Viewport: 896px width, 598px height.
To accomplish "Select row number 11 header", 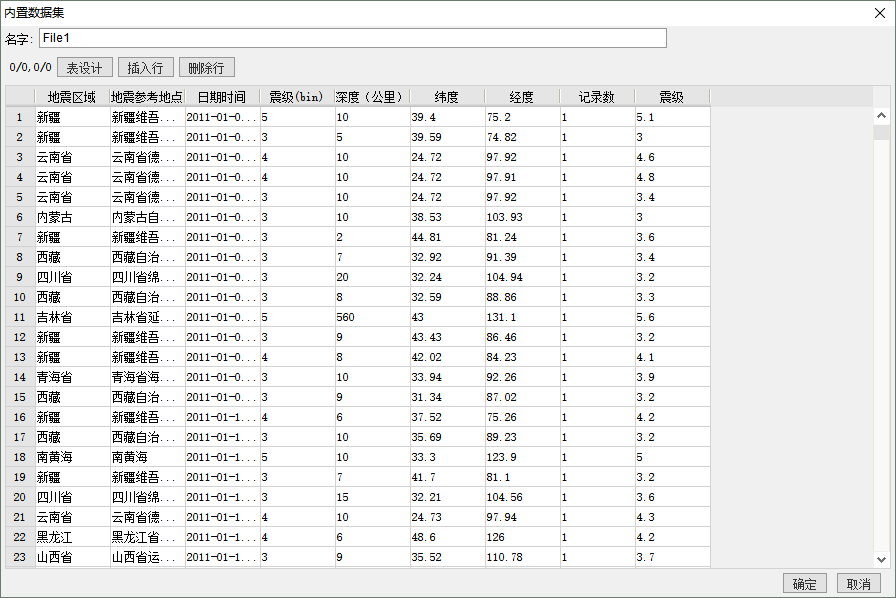I will pos(20,317).
